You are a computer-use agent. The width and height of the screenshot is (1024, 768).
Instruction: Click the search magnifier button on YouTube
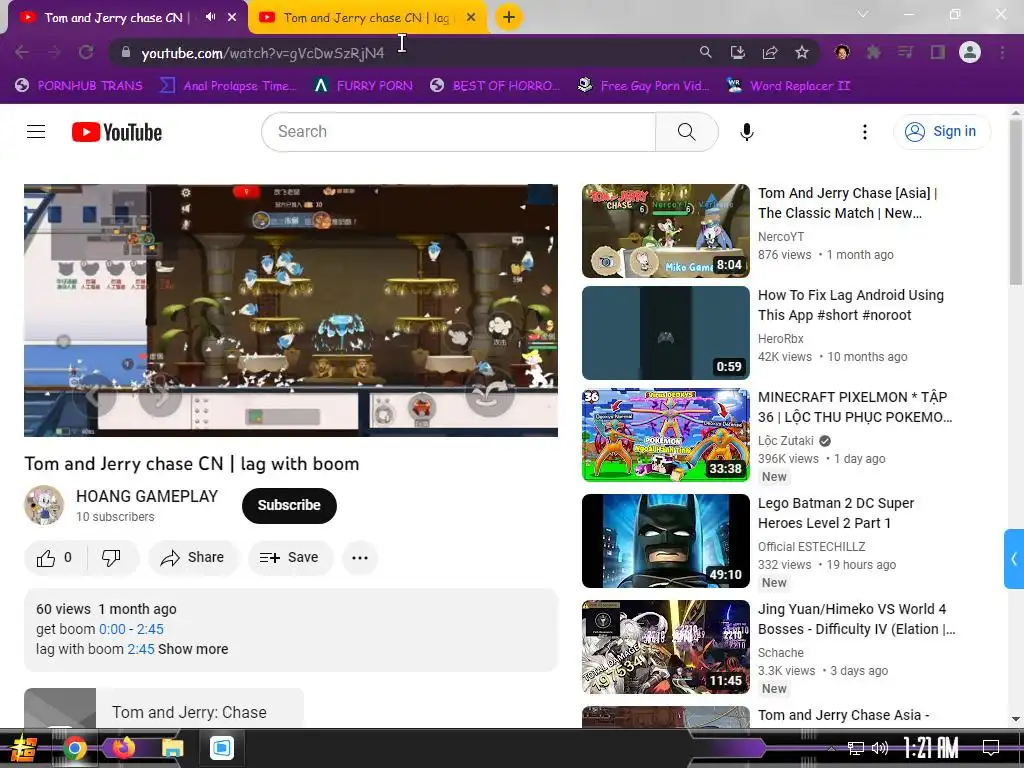(686, 132)
